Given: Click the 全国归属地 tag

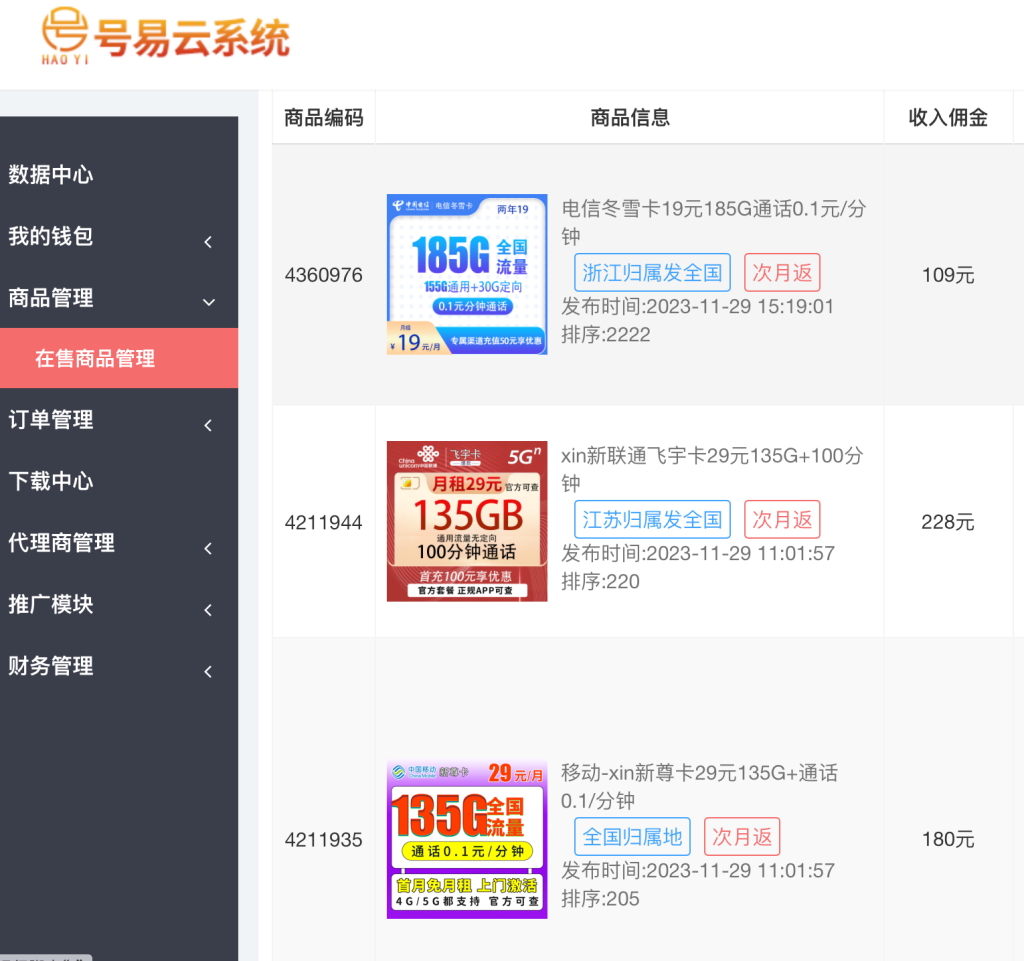Looking at the screenshot, I should (x=632, y=837).
